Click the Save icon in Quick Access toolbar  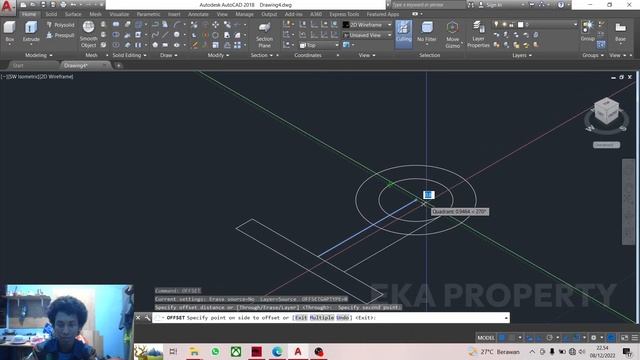coord(43,4)
